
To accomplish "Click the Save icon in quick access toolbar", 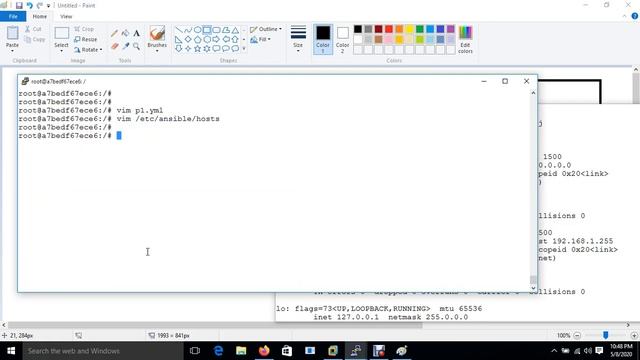I will (x=19, y=5).
